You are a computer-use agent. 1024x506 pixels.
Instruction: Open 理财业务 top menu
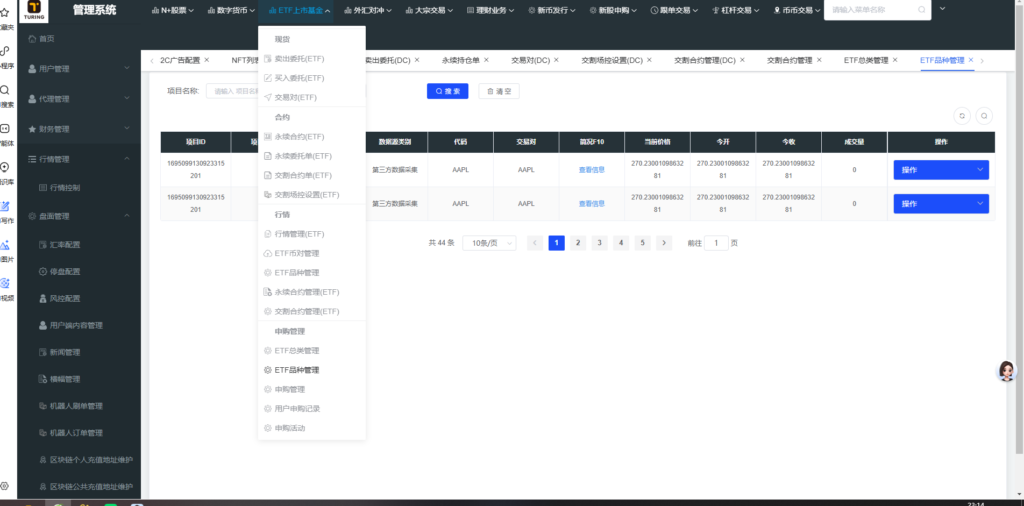click(x=490, y=10)
